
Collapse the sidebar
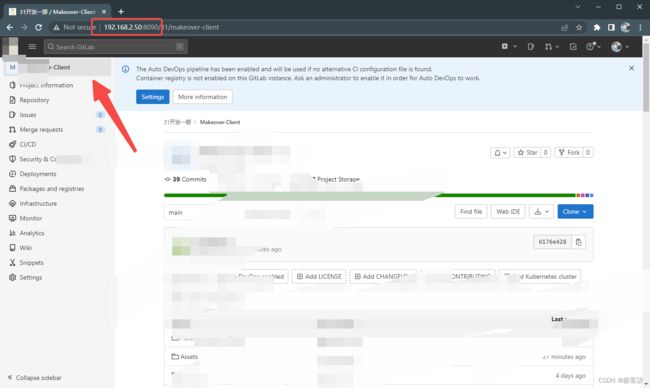(x=35, y=378)
